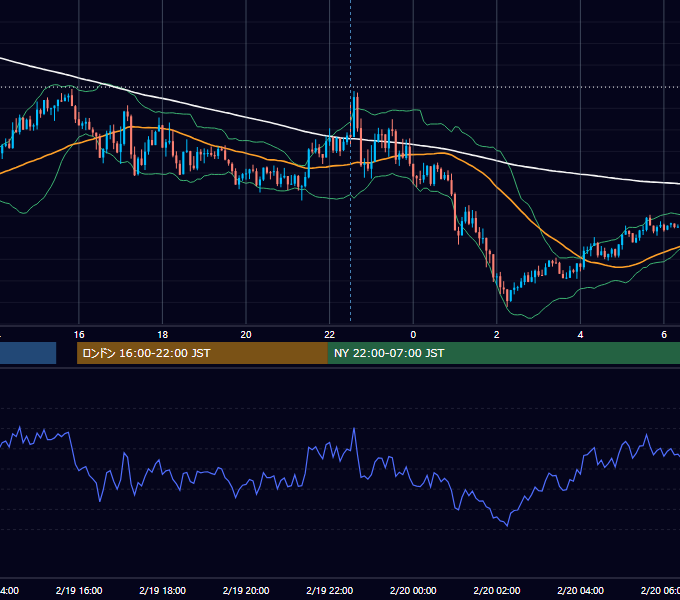Click the 2/20 02:00 date label

click(x=497, y=590)
